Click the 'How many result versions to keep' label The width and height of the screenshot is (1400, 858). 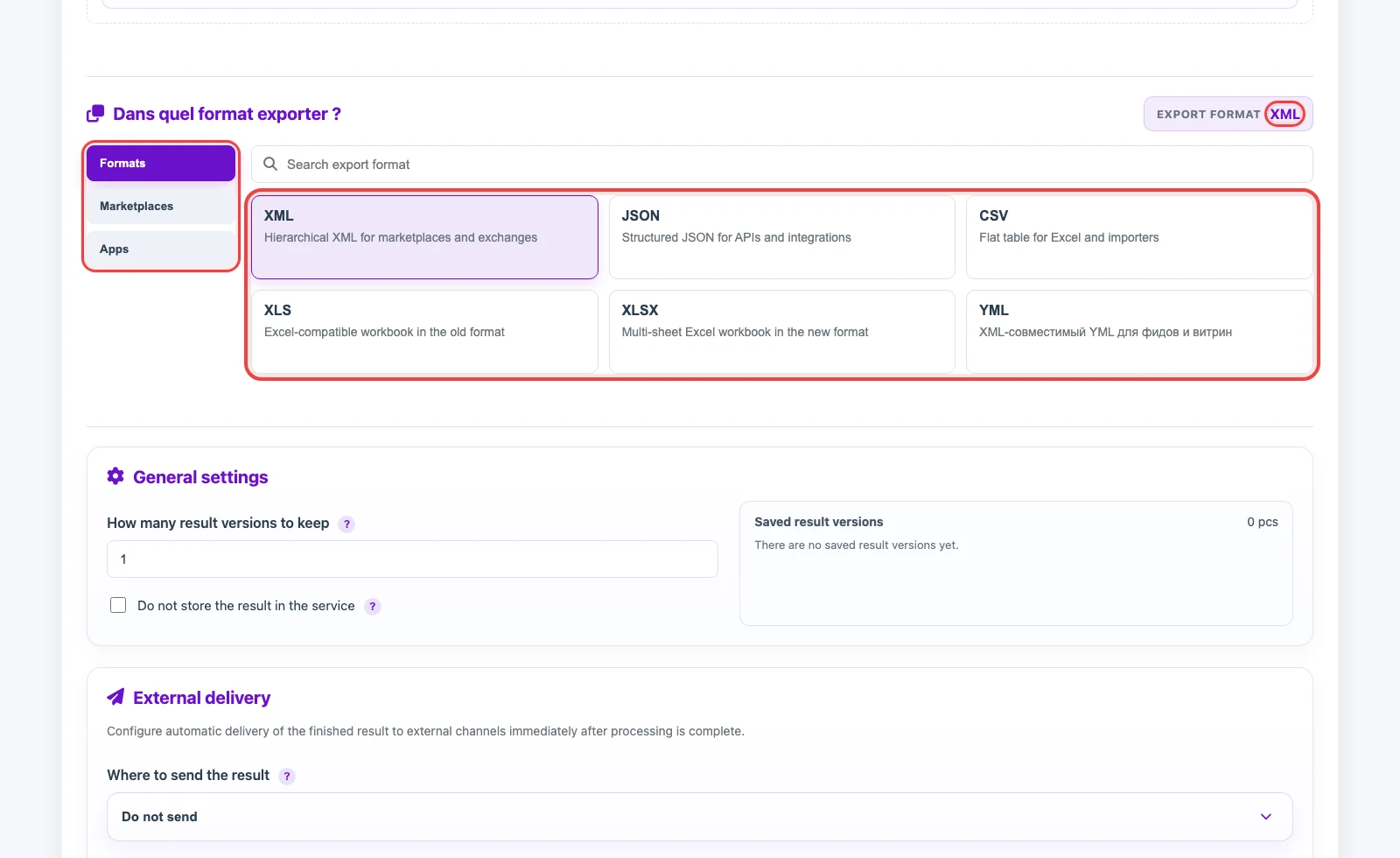tap(218, 523)
